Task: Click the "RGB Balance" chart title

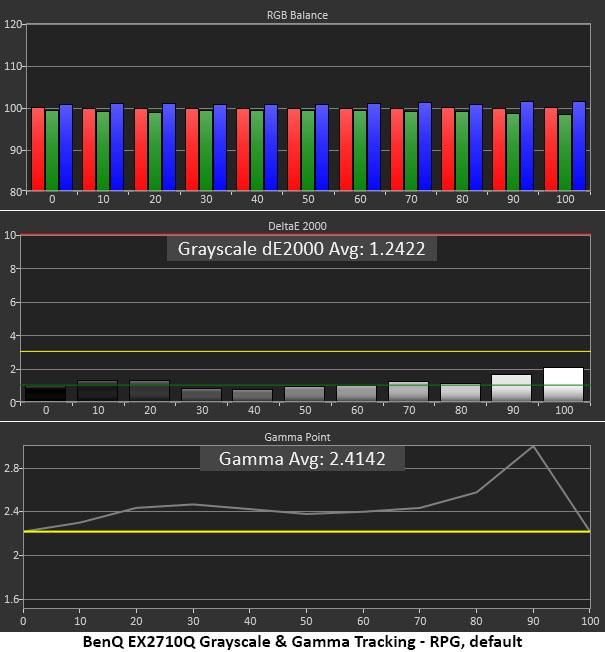Action: coord(297,15)
